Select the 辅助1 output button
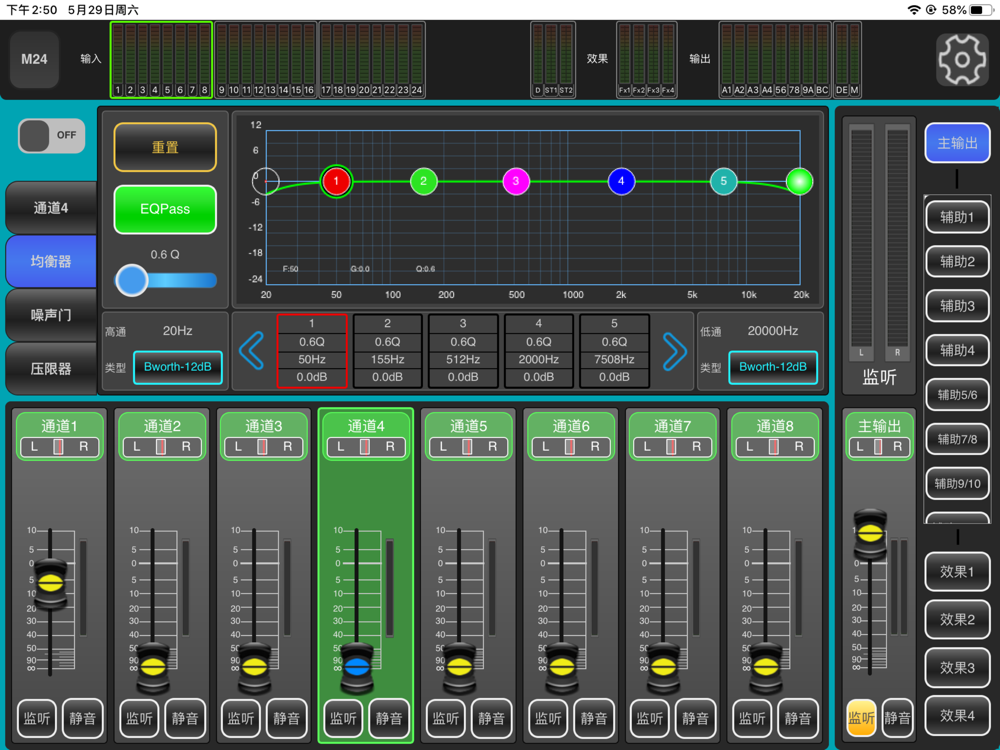This screenshot has height=750, width=1000. 957,217
